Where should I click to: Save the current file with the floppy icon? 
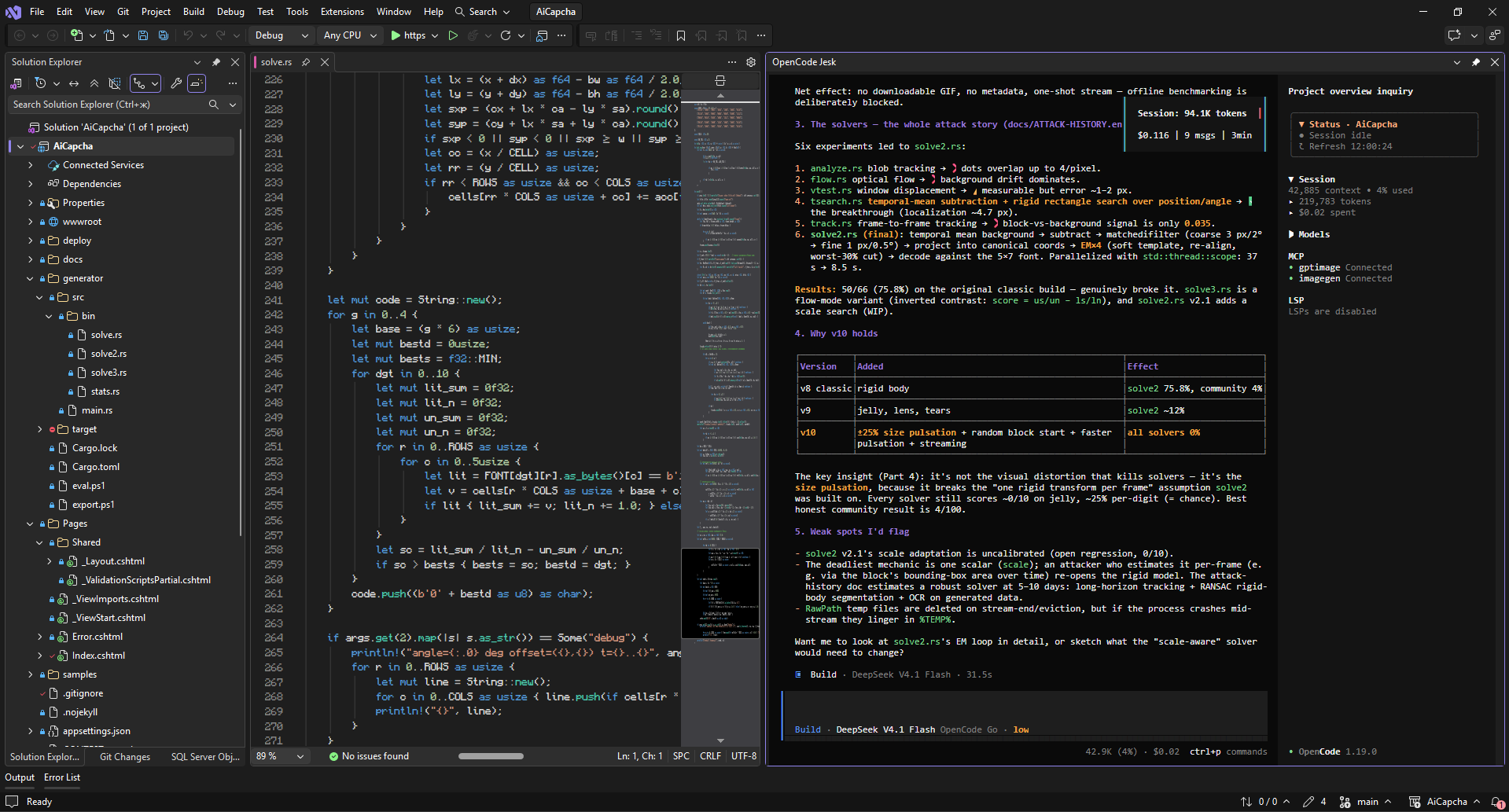pyautogui.click(x=143, y=35)
